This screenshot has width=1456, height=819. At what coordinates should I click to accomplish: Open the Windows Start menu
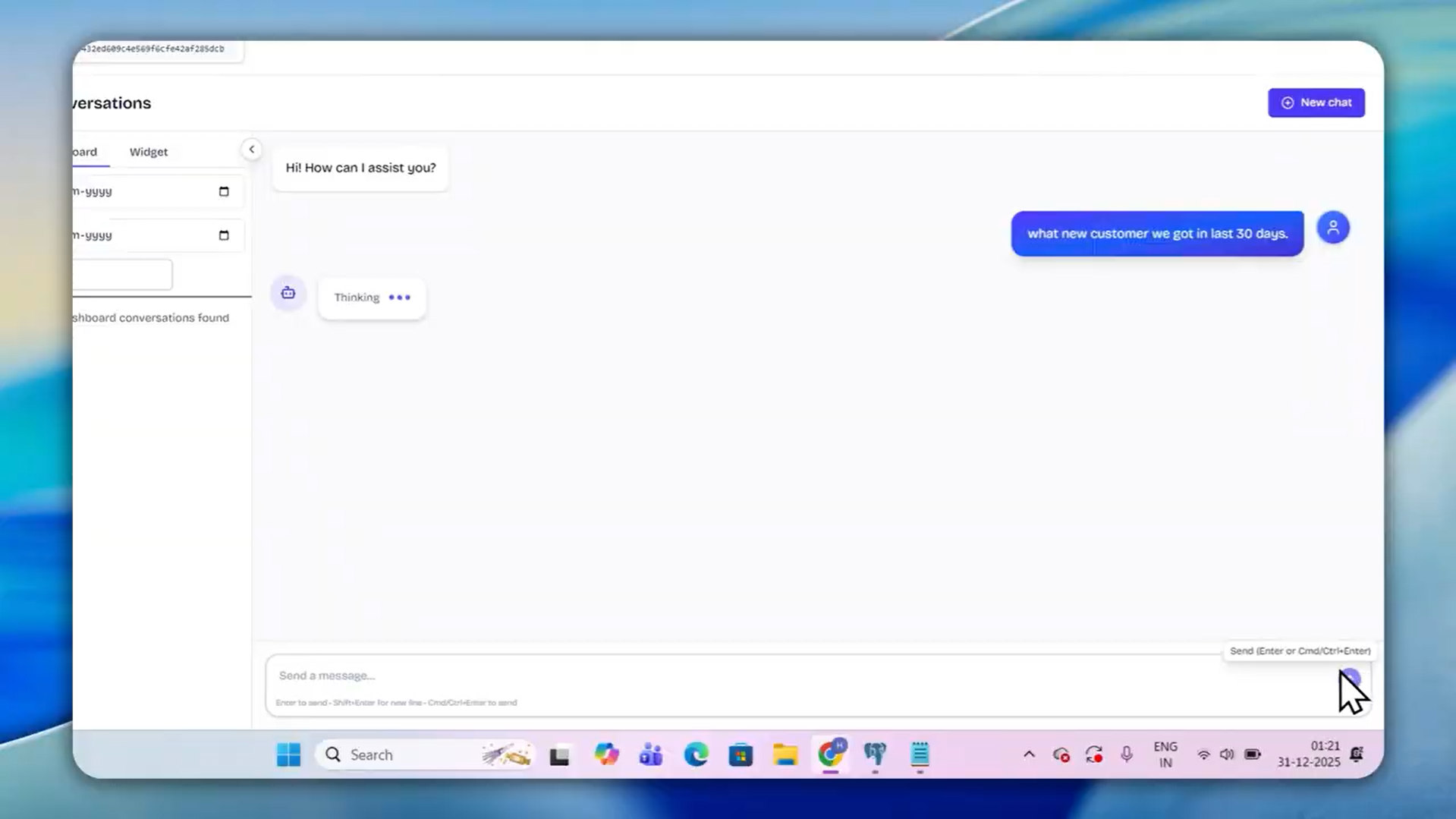(x=288, y=754)
